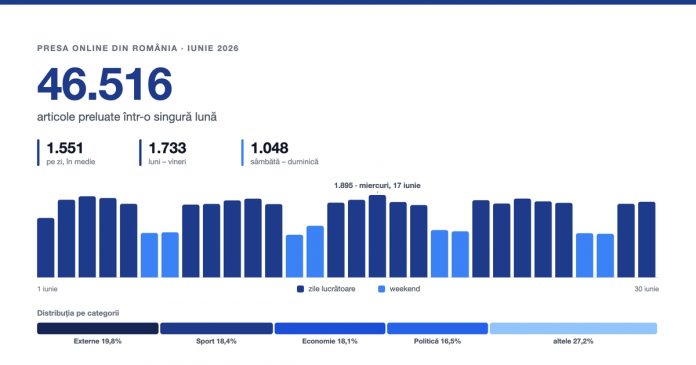Click the 'Distribuția pe categorii' heading

(x=78, y=313)
